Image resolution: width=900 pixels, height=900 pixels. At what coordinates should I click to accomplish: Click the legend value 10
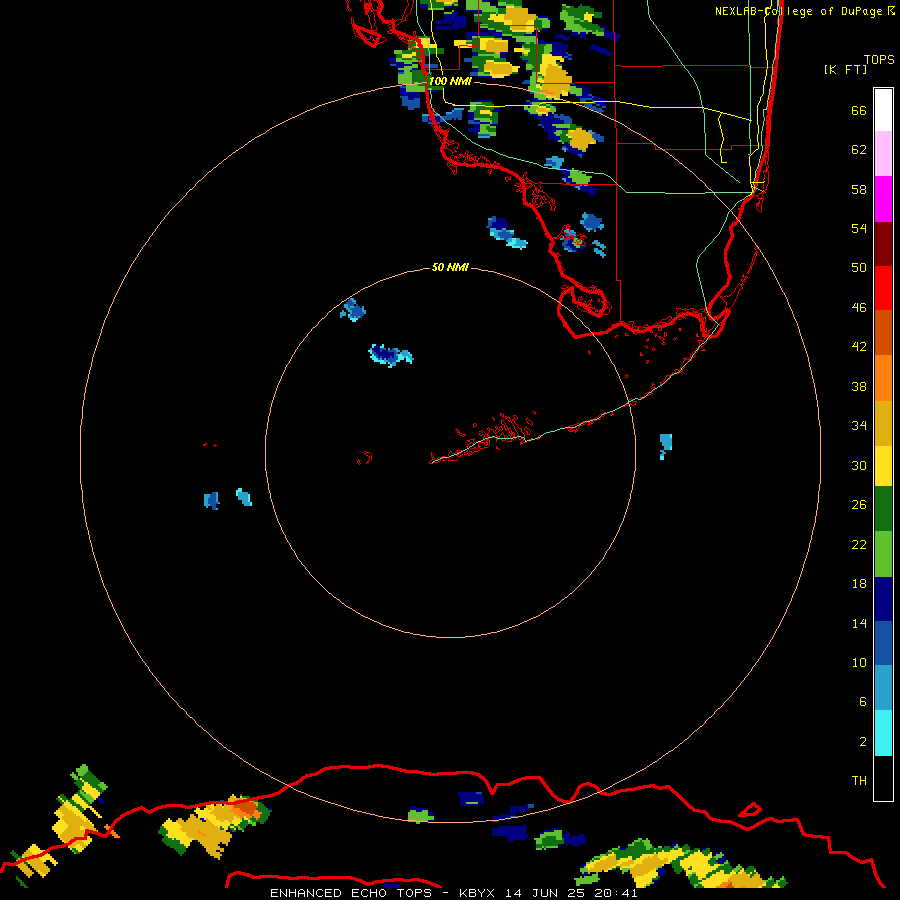pos(859,662)
